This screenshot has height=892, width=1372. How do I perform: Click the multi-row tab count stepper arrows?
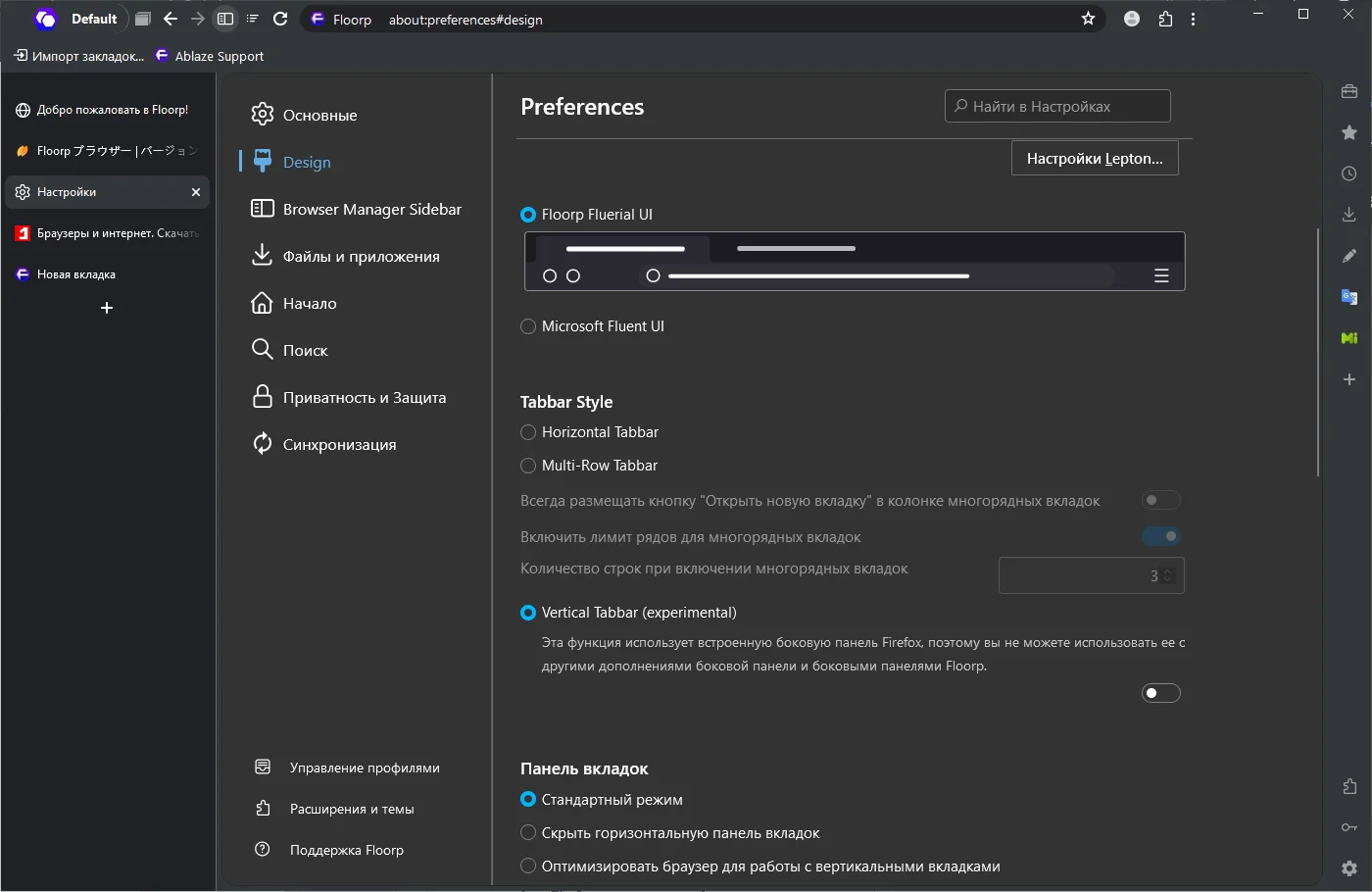pos(1167,576)
